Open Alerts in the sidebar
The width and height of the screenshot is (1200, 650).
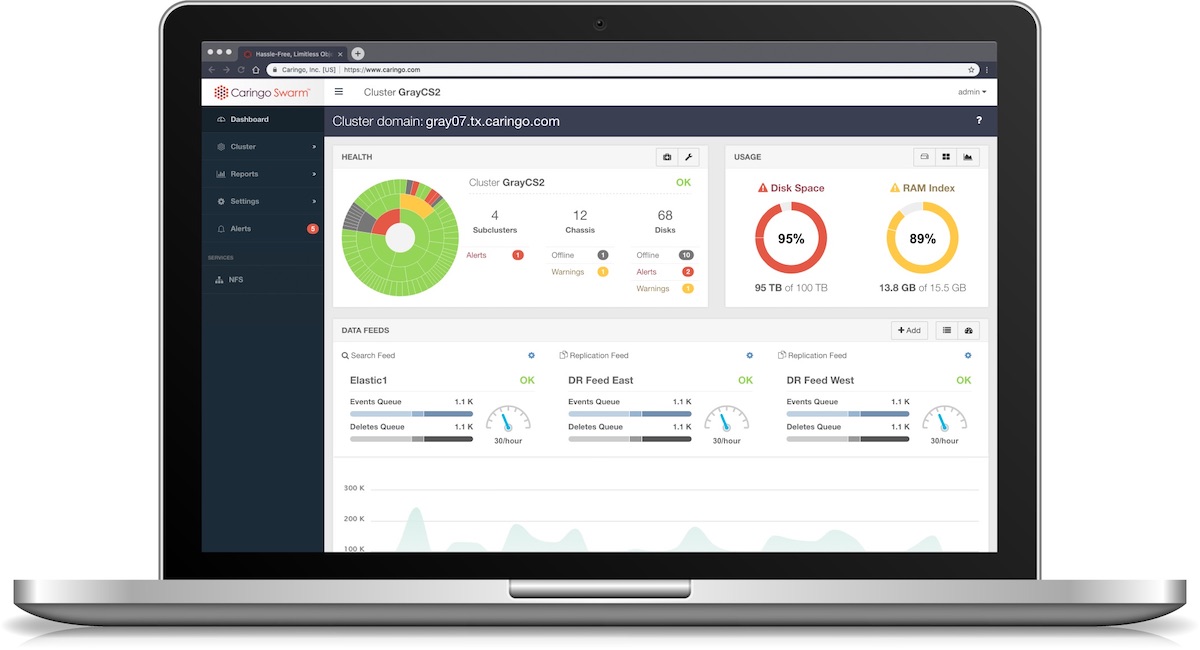coord(263,229)
